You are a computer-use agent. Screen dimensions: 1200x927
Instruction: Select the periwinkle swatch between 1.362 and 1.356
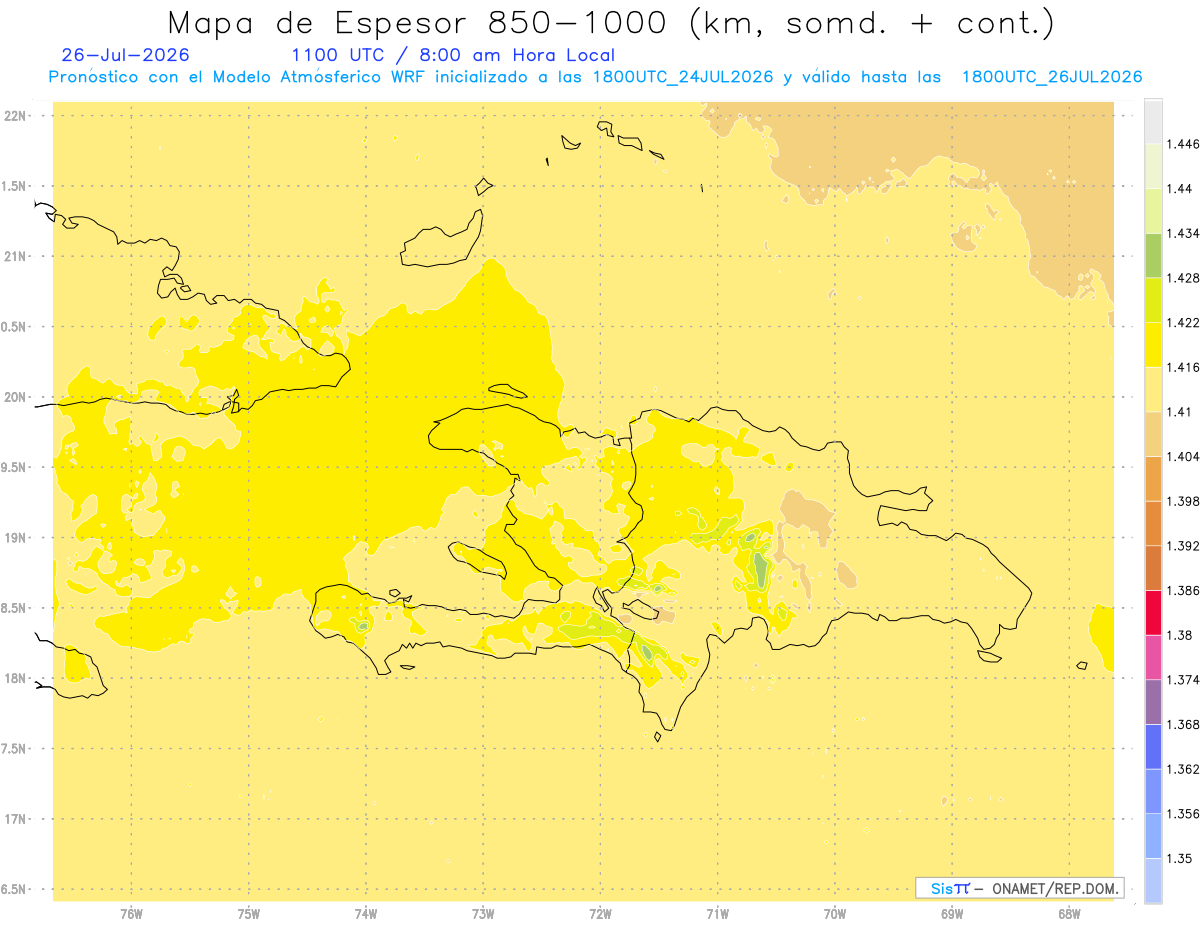[1153, 791]
